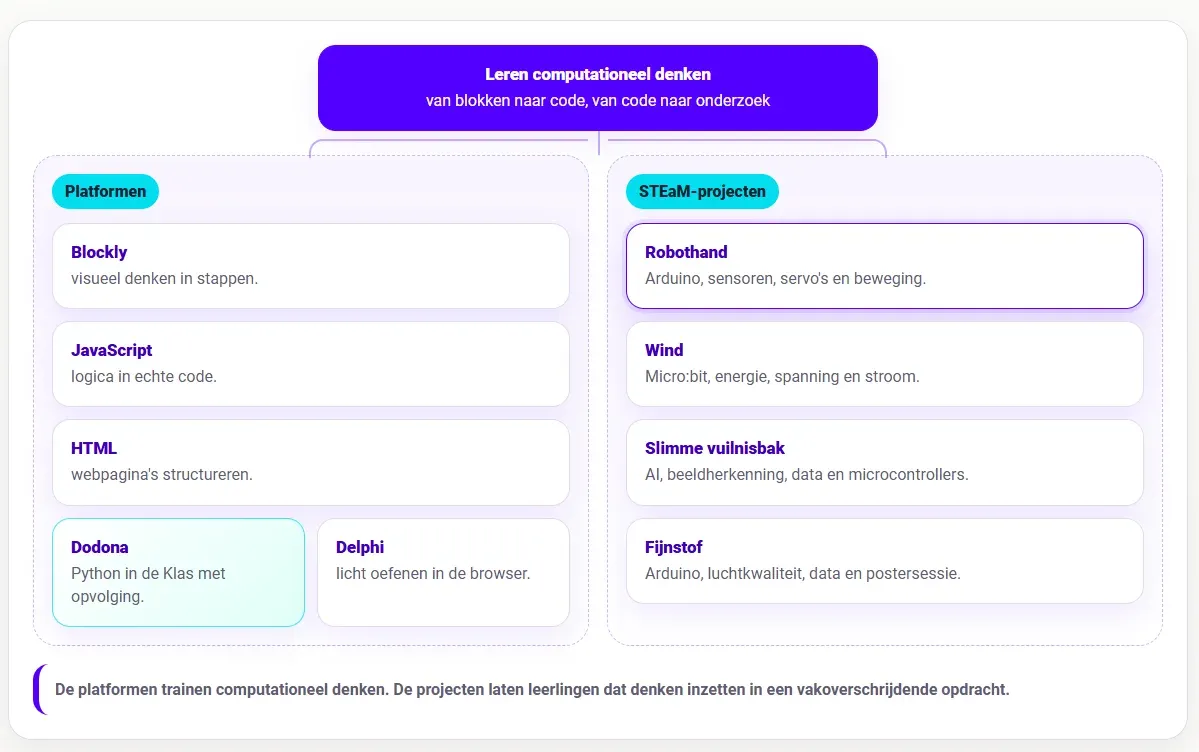
Task: Click the Platformen category pill
Action: 106,191
